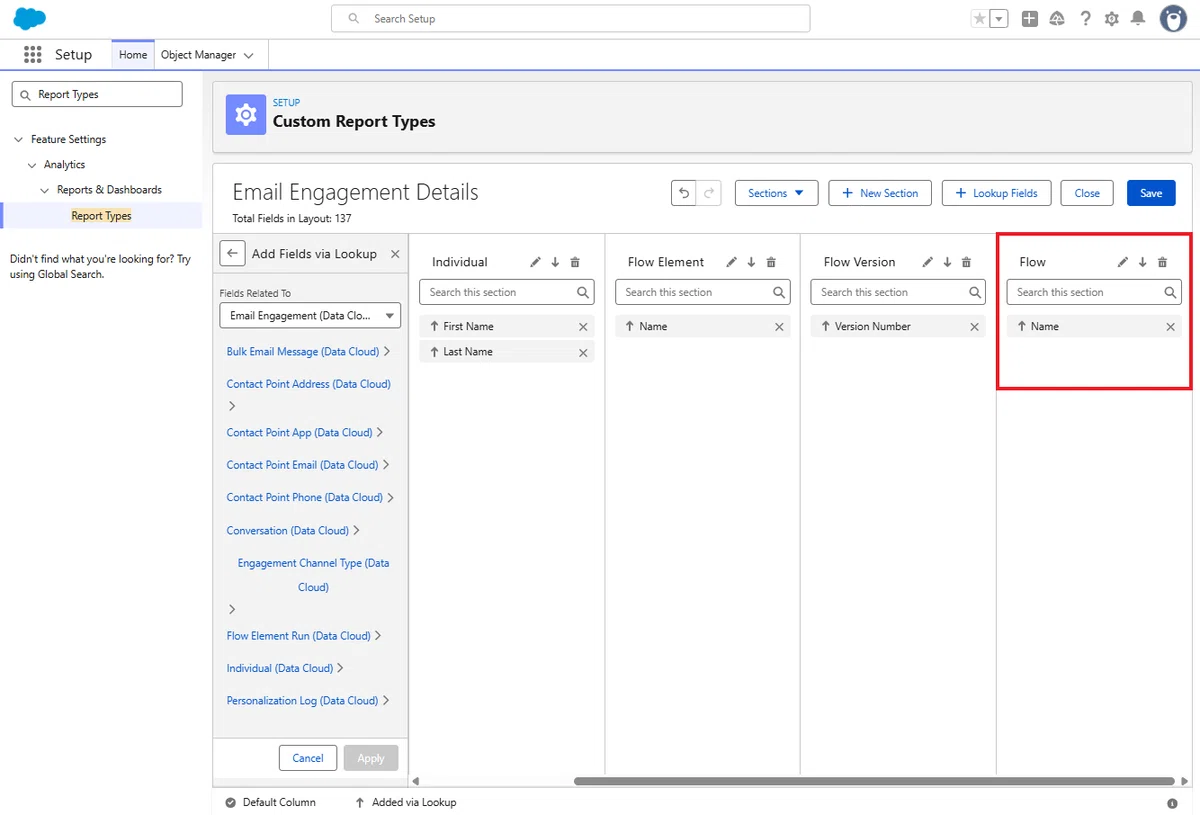Image resolution: width=1200 pixels, height=815 pixels.
Task: Open notifications bell icon
Action: tap(1138, 19)
